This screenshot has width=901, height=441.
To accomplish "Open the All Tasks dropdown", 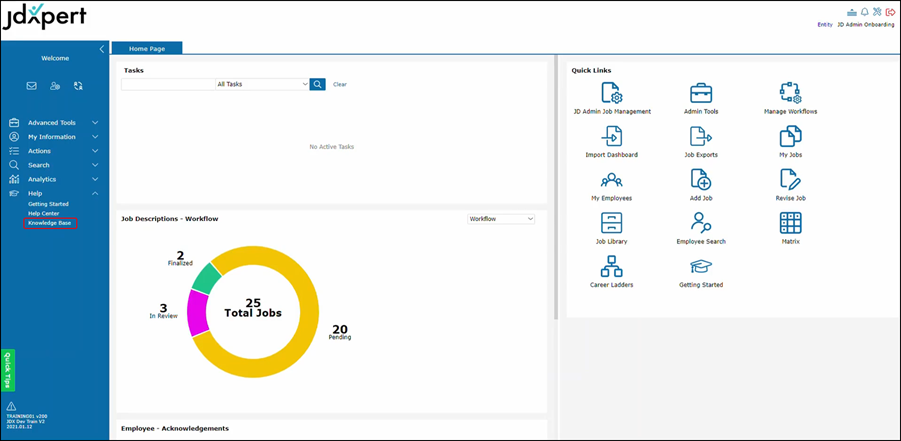I will [263, 85].
